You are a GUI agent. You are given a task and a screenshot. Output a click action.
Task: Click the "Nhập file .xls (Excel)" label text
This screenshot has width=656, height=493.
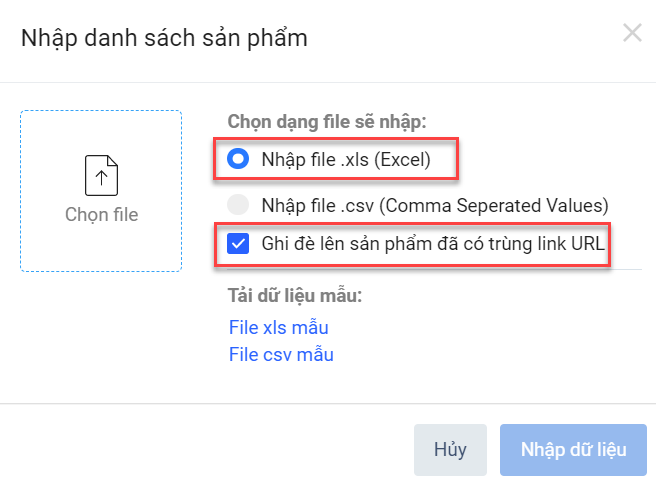tap(345, 158)
